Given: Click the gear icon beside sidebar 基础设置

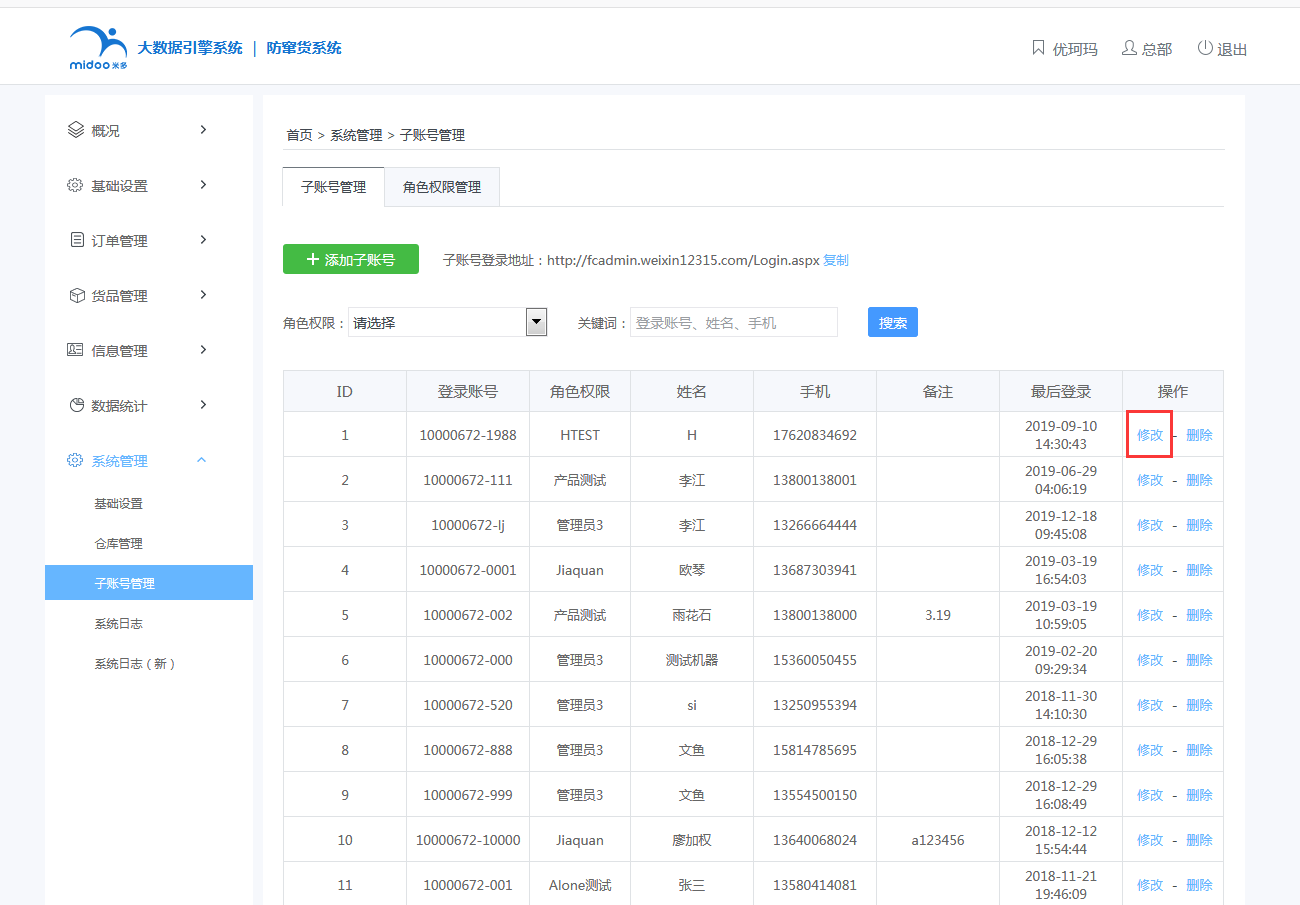Looking at the screenshot, I should coord(75,185).
